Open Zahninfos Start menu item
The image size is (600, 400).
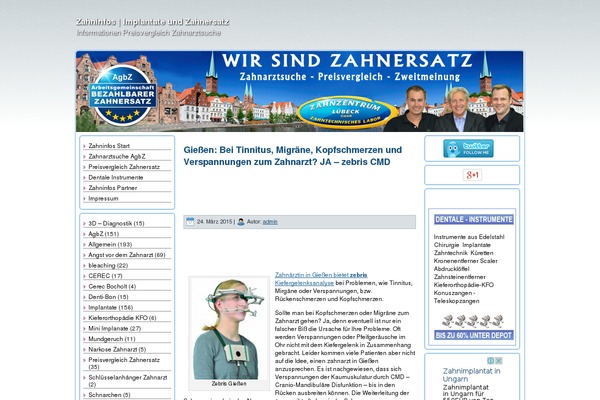(109, 146)
